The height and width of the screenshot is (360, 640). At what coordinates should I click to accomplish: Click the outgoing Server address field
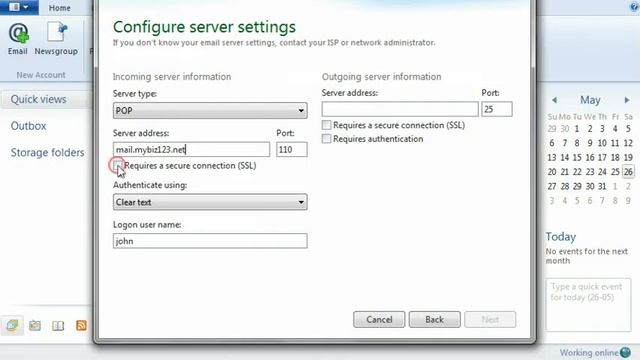(400, 109)
